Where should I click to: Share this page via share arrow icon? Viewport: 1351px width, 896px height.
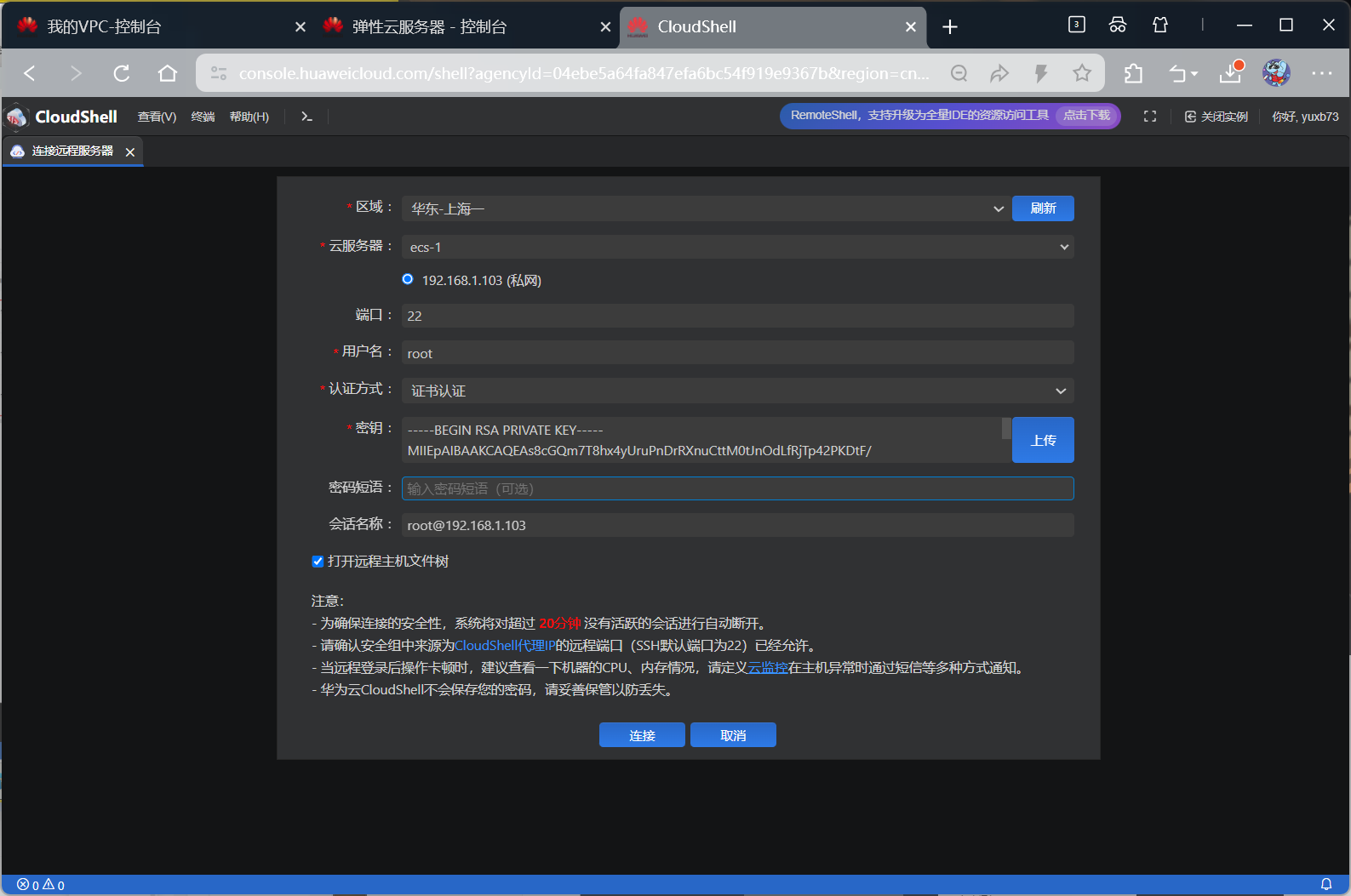coord(999,73)
